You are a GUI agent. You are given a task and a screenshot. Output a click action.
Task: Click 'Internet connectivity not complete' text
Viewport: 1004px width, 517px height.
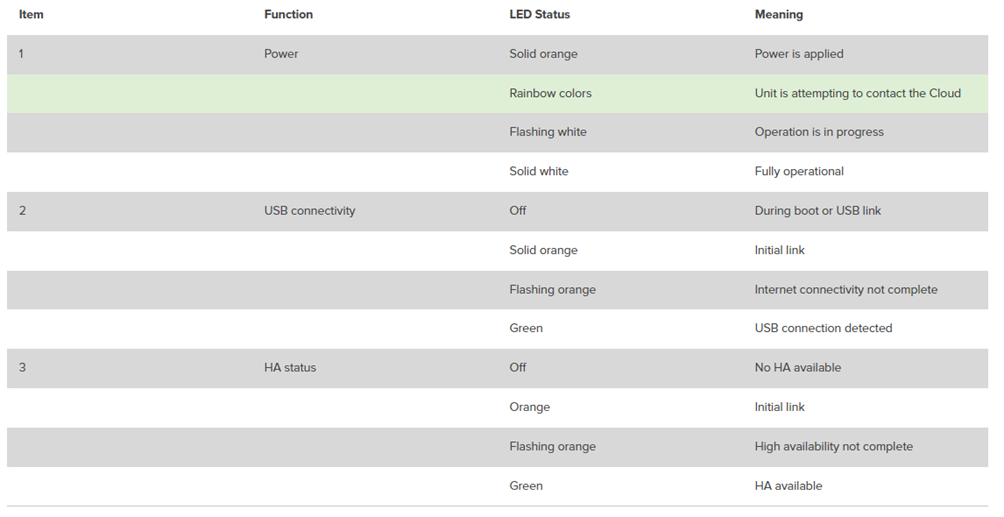click(846, 290)
